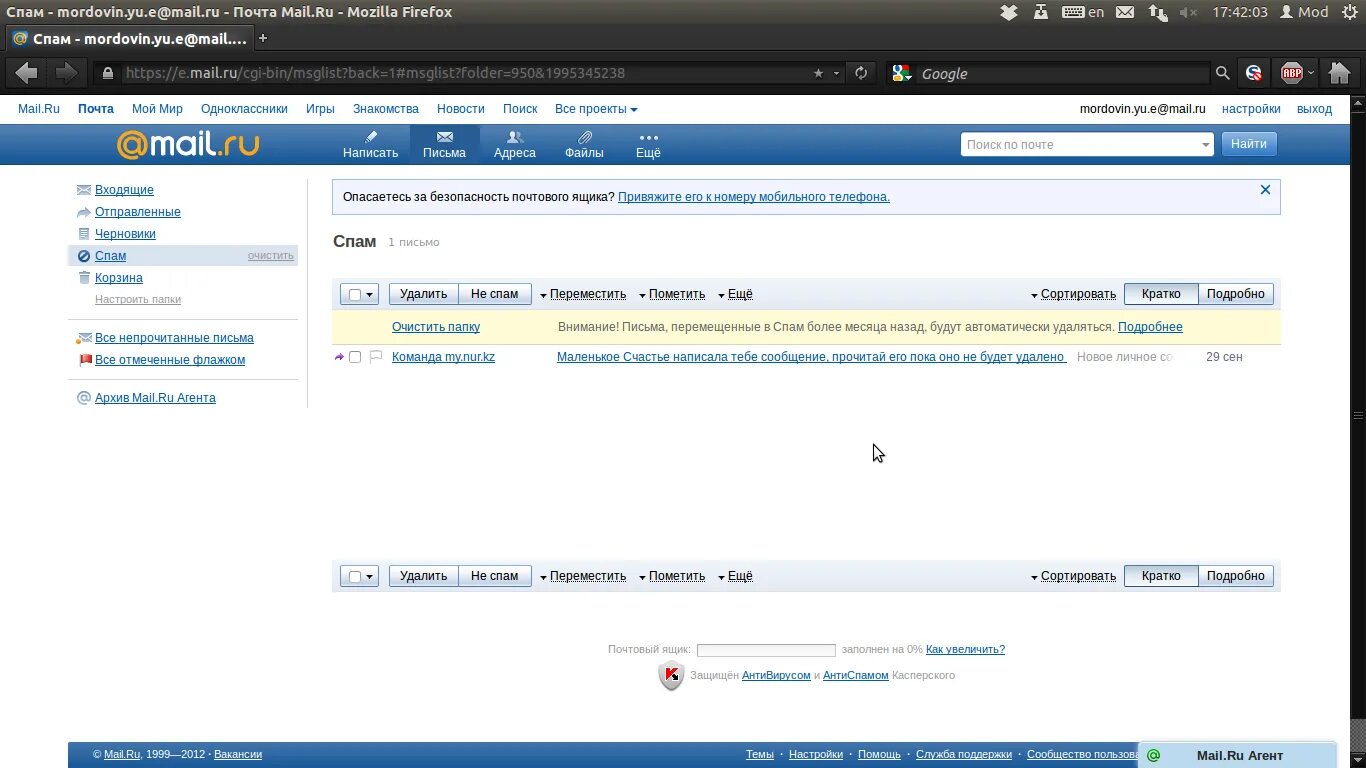
Task: Click the Kaspersky shield icon
Action: 671,676
